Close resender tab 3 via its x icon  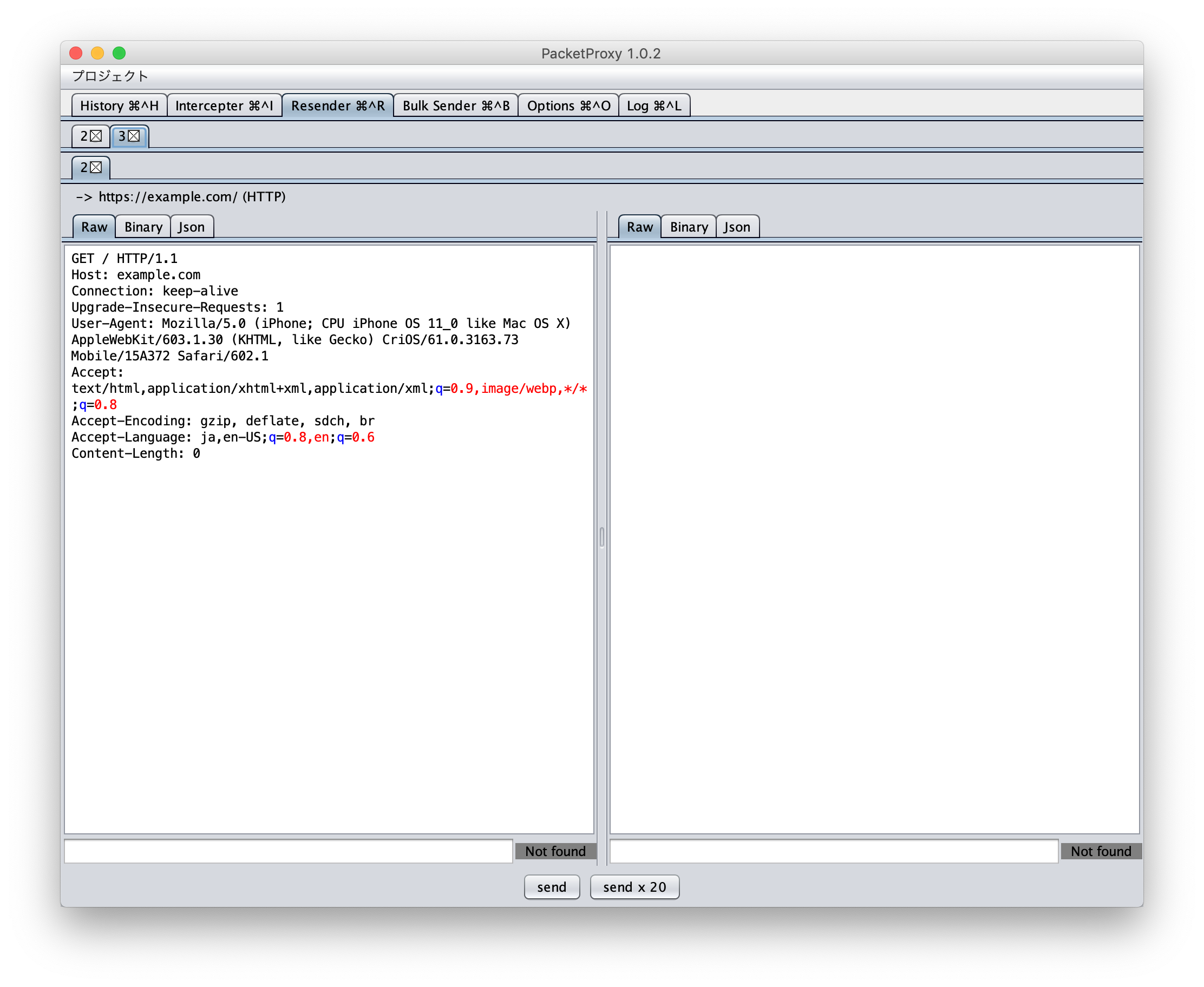[134, 136]
